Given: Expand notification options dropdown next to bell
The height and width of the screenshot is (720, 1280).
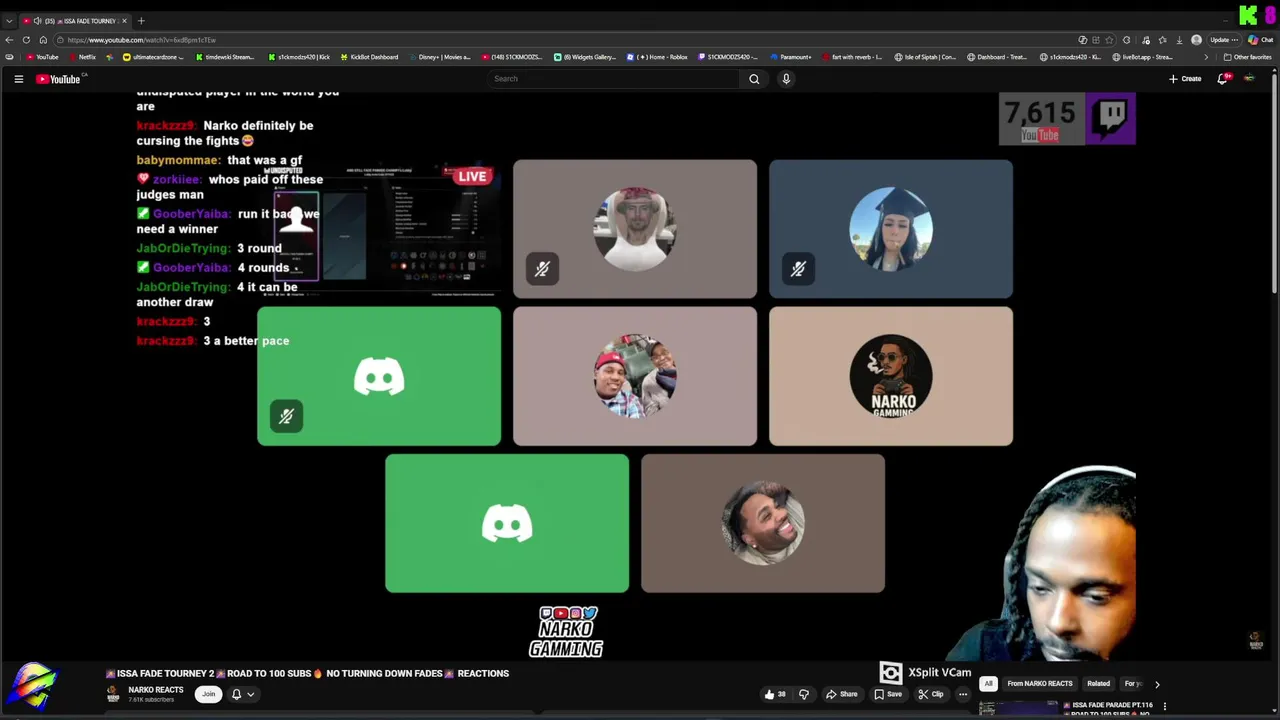Looking at the screenshot, I should pyautogui.click(x=250, y=694).
